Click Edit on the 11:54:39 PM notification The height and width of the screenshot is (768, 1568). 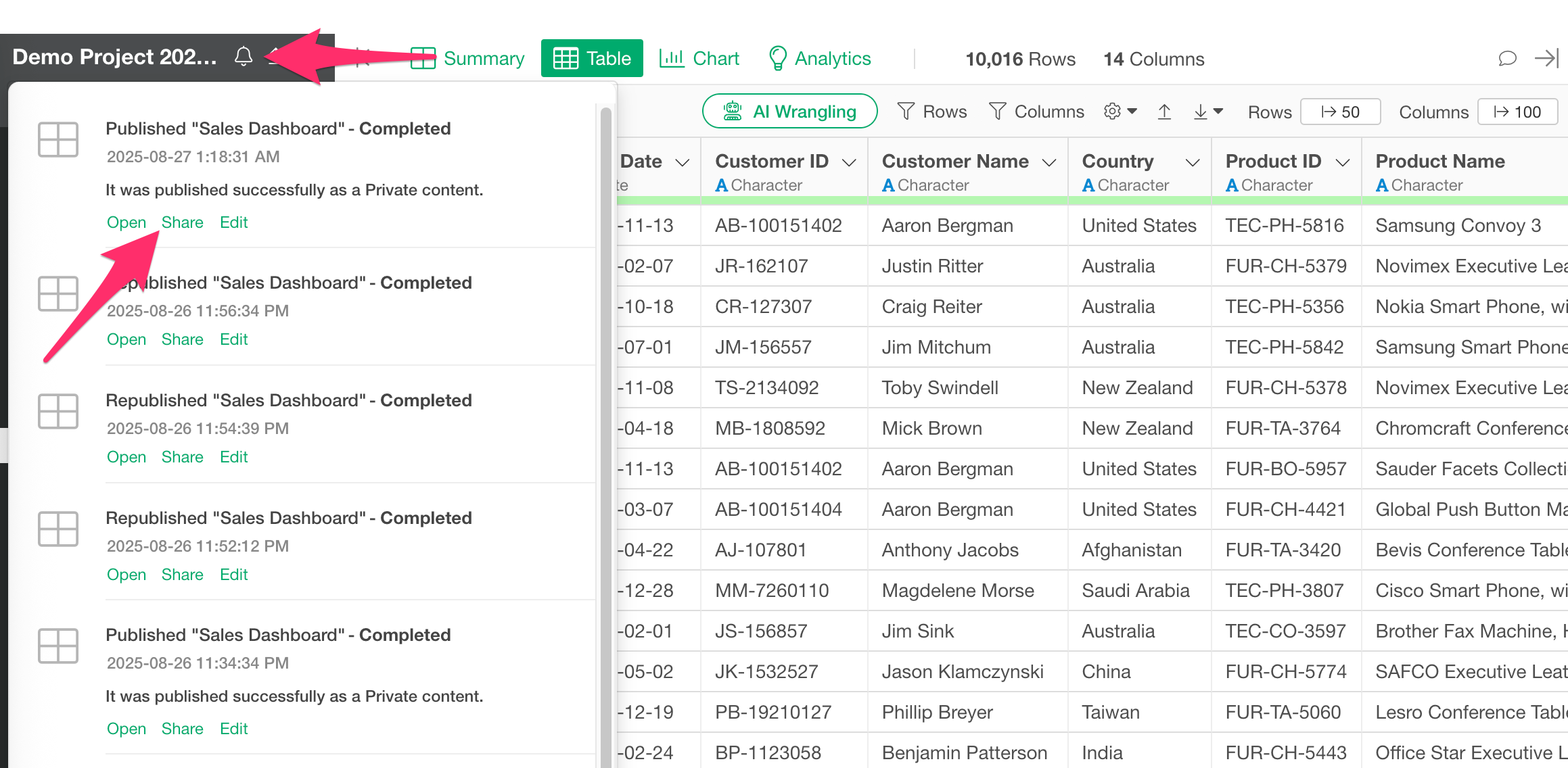[233, 457]
